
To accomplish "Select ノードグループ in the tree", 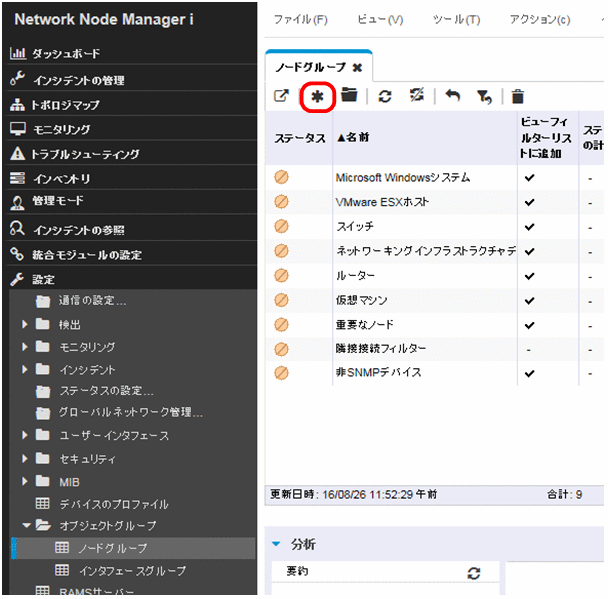I will click(112, 548).
